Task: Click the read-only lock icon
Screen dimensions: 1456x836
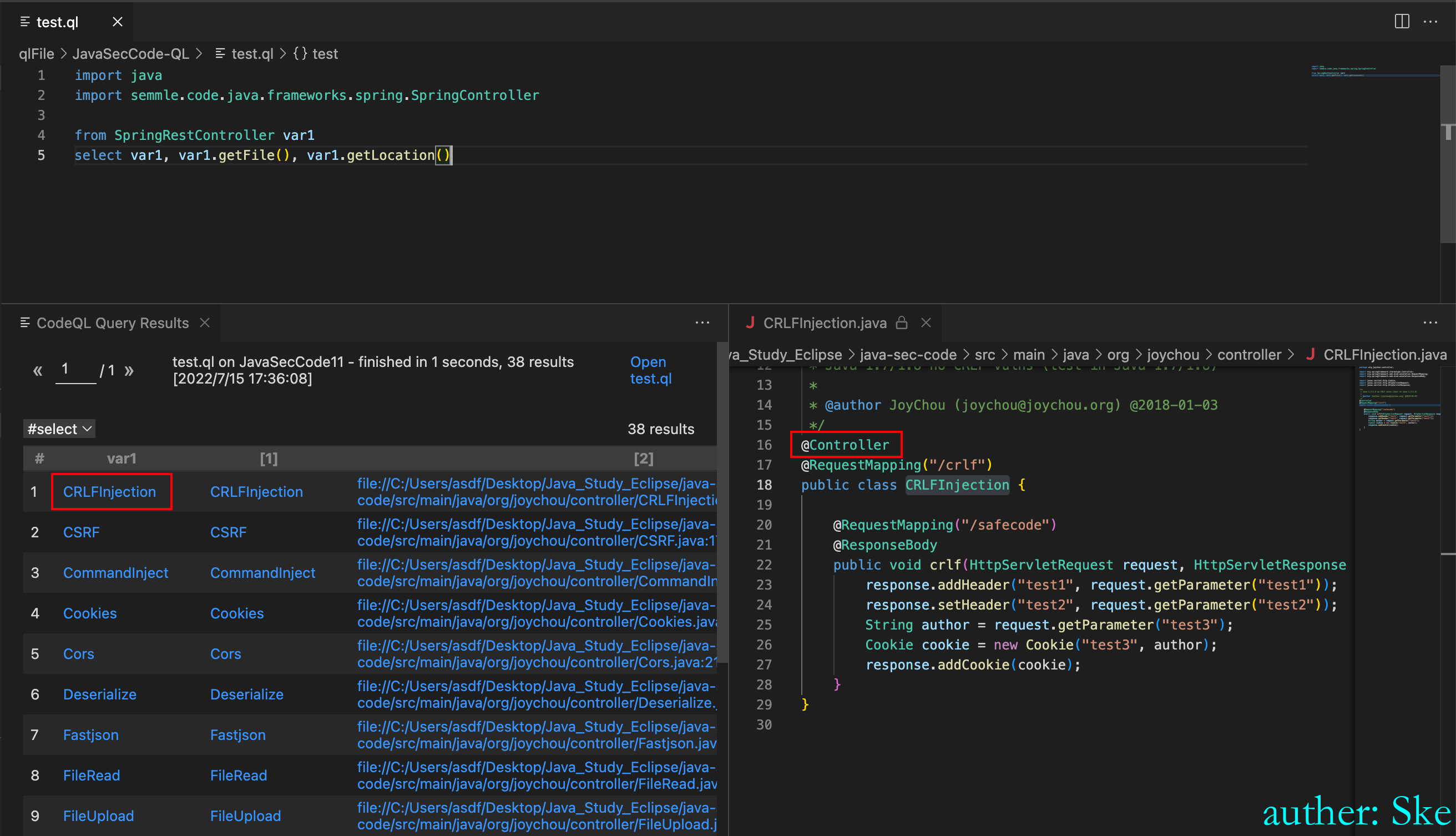Action: tap(902, 323)
